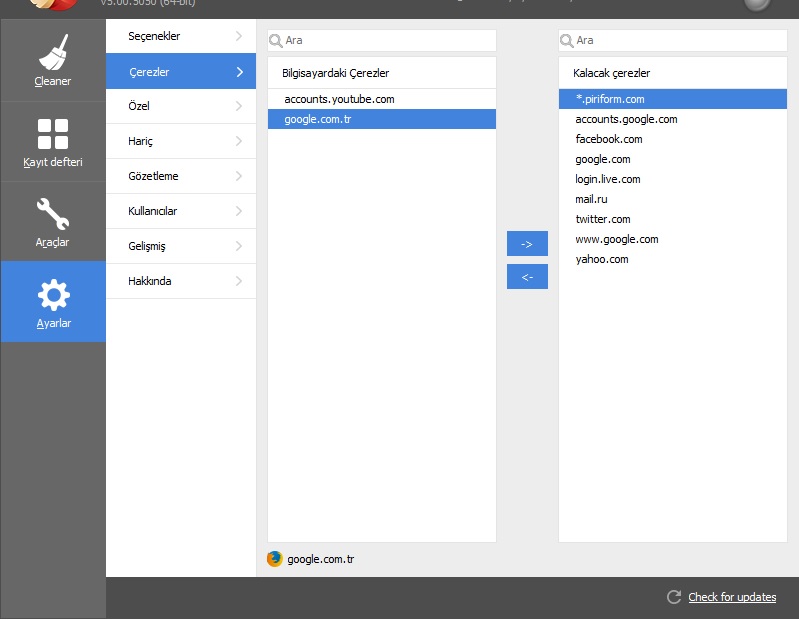The image size is (799, 620).
Task: Expand Seçenekler chevron arrow
Action: (x=239, y=36)
